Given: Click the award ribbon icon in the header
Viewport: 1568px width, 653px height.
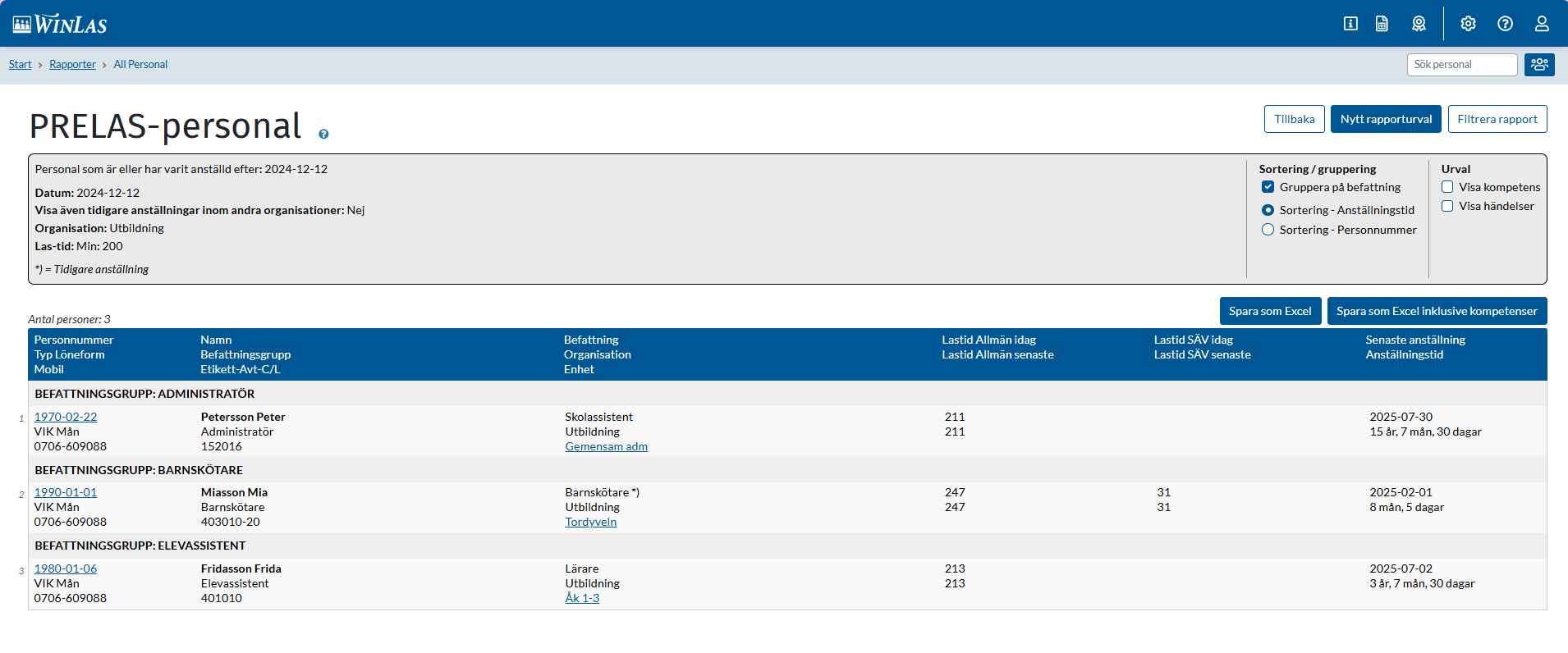Looking at the screenshot, I should point(1419,24).
